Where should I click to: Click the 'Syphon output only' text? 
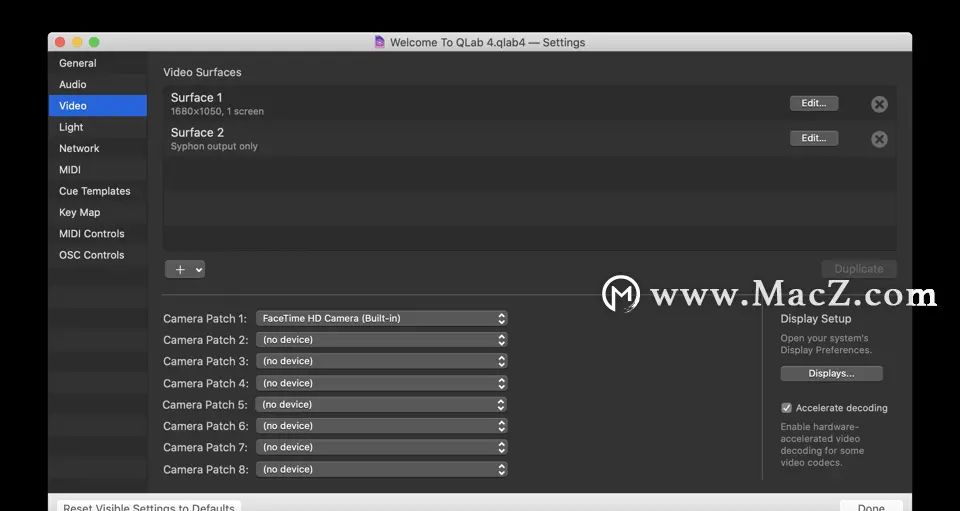point(214,146)
